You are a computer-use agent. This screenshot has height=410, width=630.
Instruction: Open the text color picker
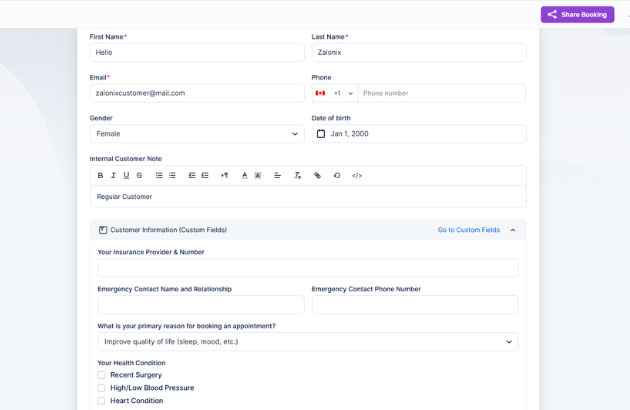coord(244,175)
